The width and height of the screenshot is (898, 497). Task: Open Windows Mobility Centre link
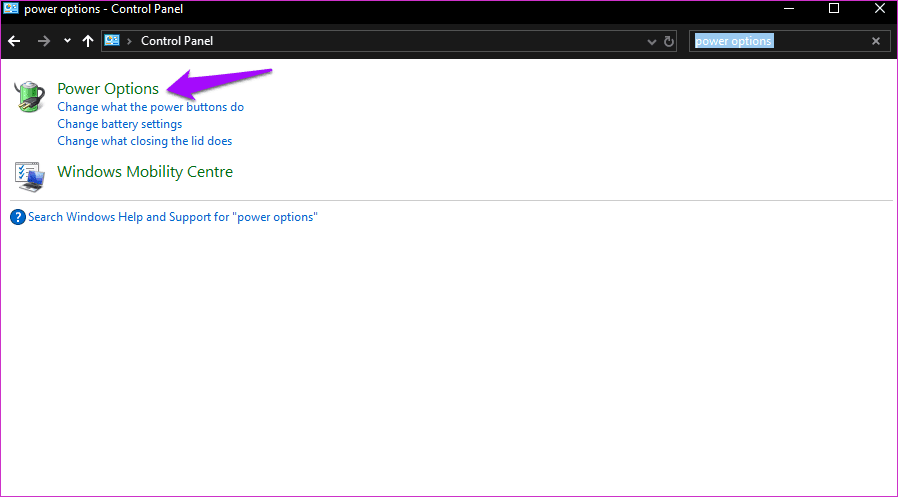click(145, 172)
